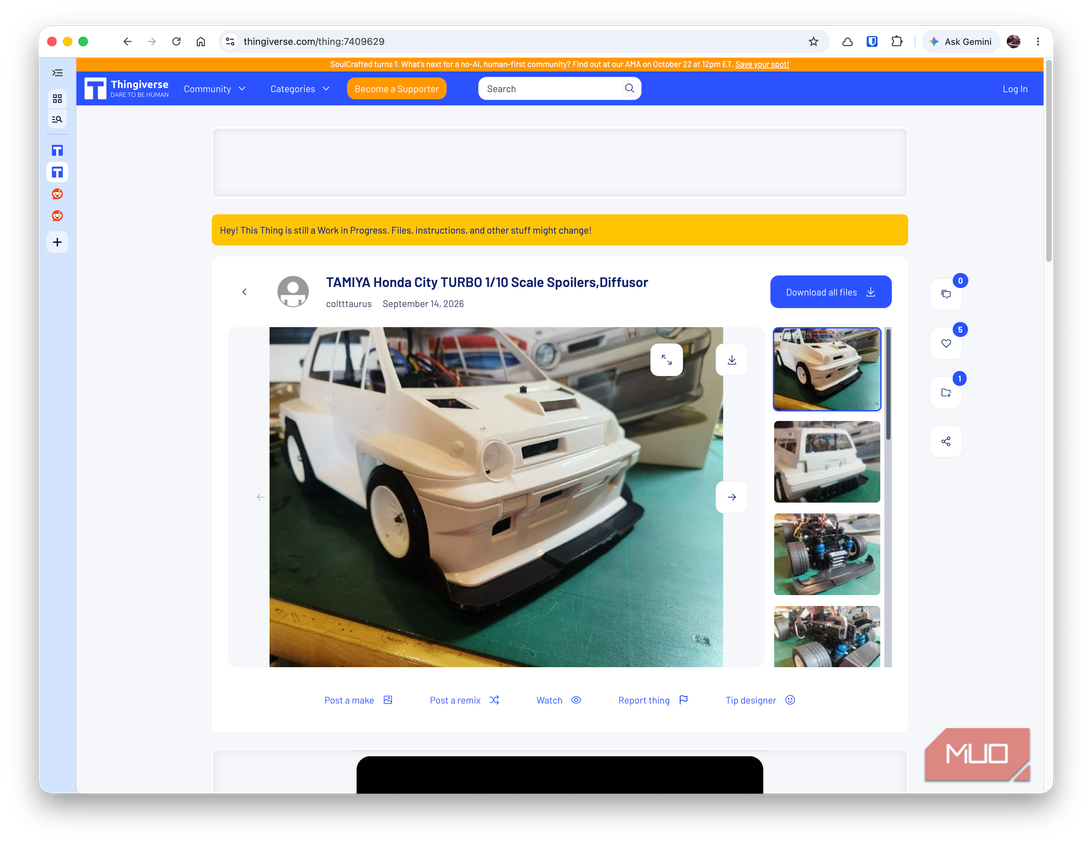
Task: Add a new tab with plus icon
Action: pos(57,242)
